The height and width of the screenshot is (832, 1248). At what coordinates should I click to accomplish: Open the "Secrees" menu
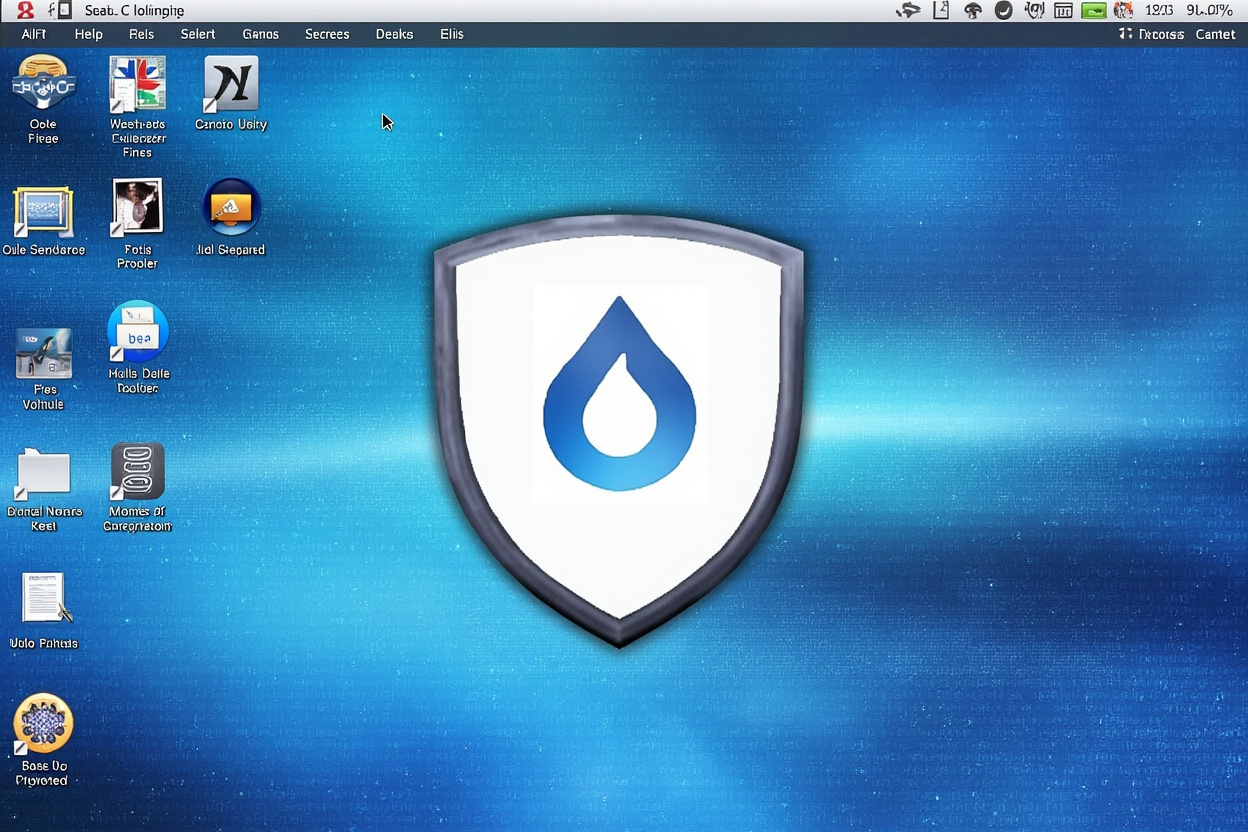tap(328, 34)
